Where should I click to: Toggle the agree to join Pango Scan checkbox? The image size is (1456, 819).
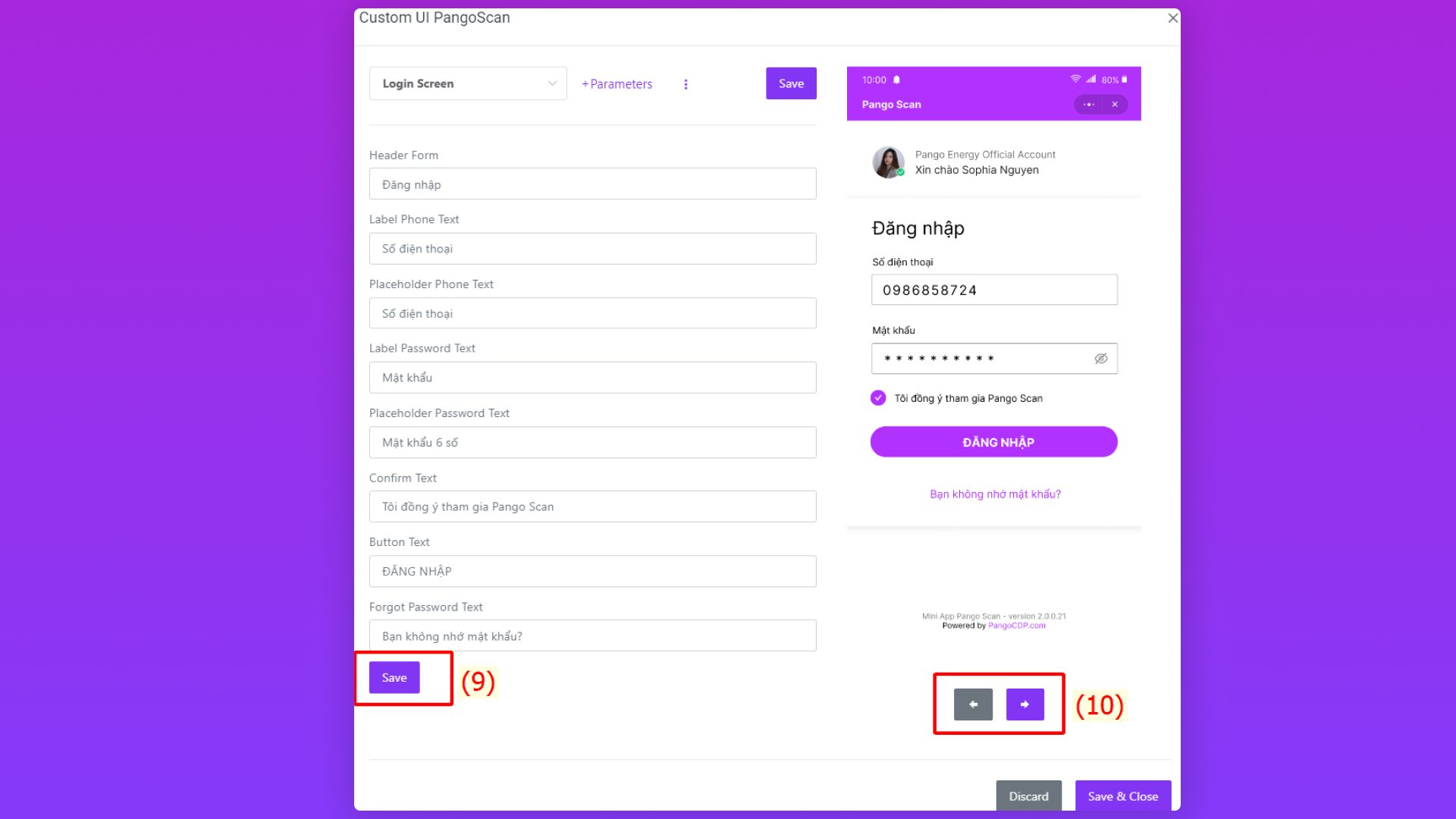[878, 398]
